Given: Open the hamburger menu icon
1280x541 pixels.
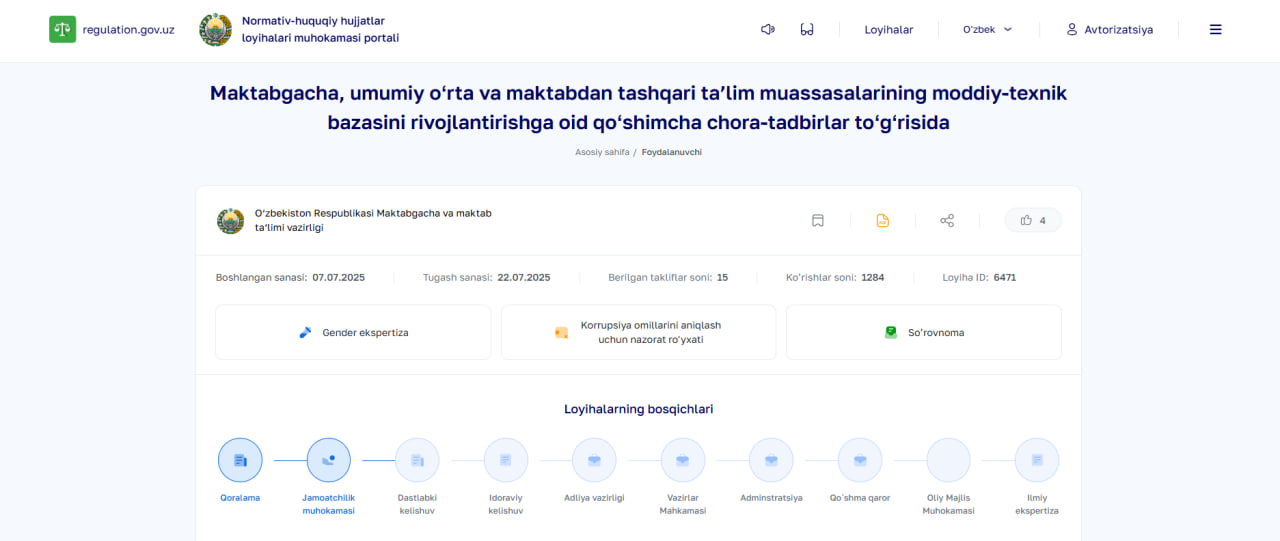Looking at the screenshot, I should tap(1216, 30).
